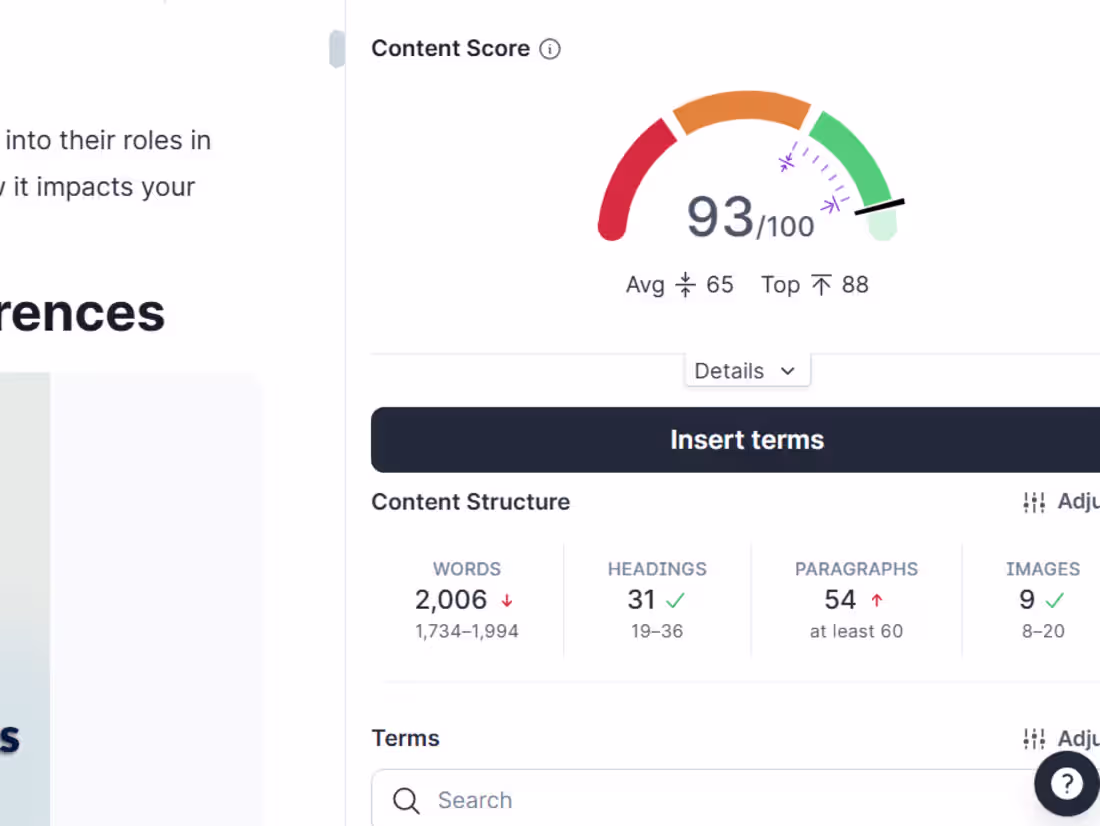1100x826 pixels.
Task: Click the magnifying glass in the Terms search
Action: click(x=406, y=800)
